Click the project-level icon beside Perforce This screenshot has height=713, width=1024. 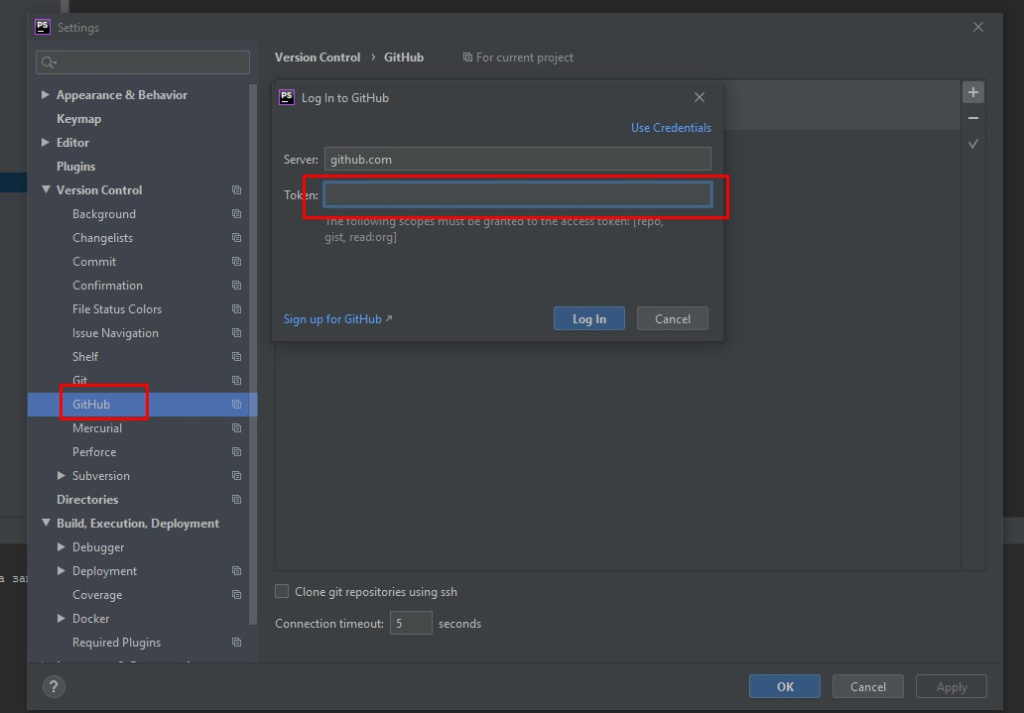tap(236, 452)
